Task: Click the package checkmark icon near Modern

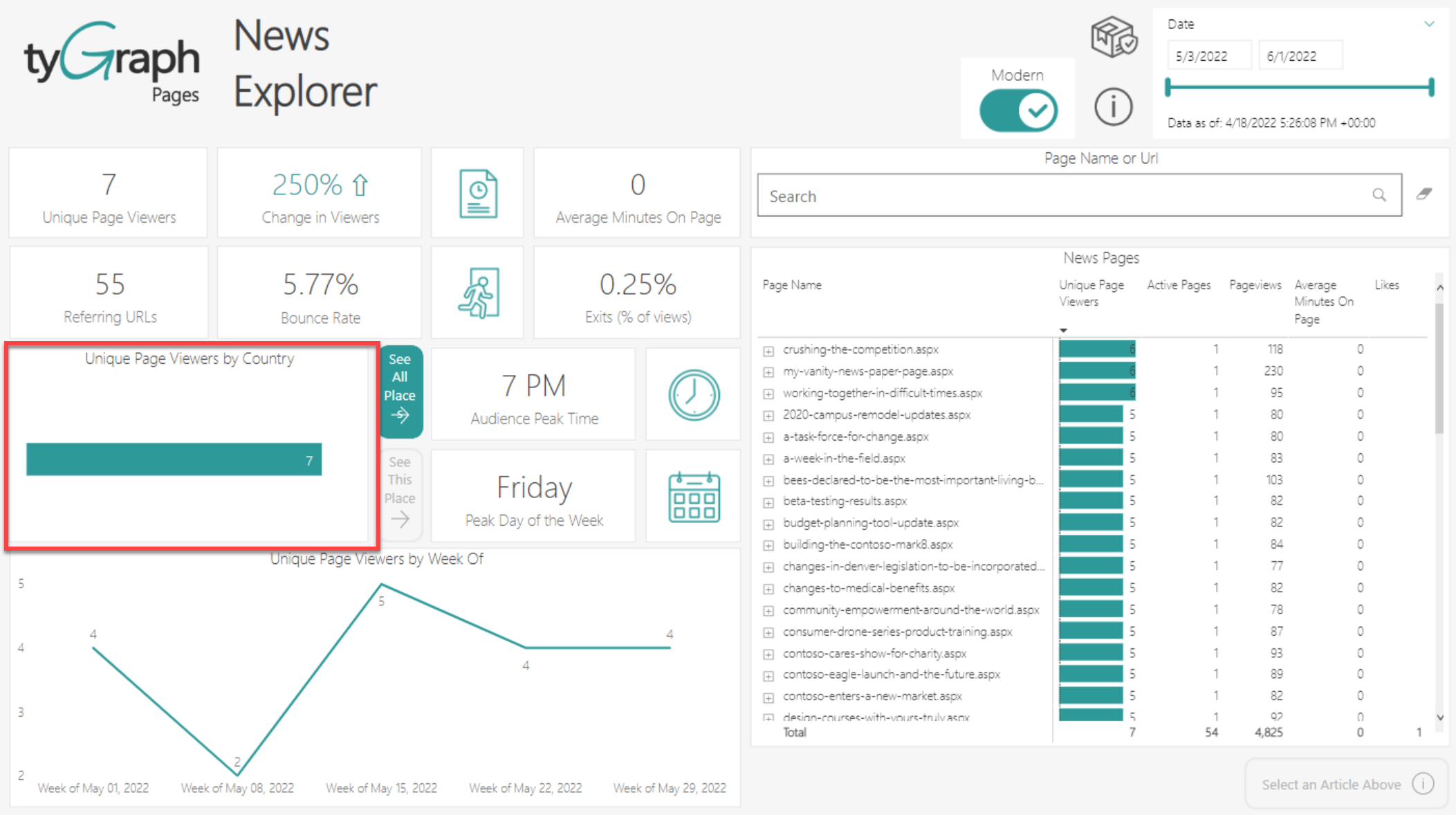Action: tap(1113, 37)
